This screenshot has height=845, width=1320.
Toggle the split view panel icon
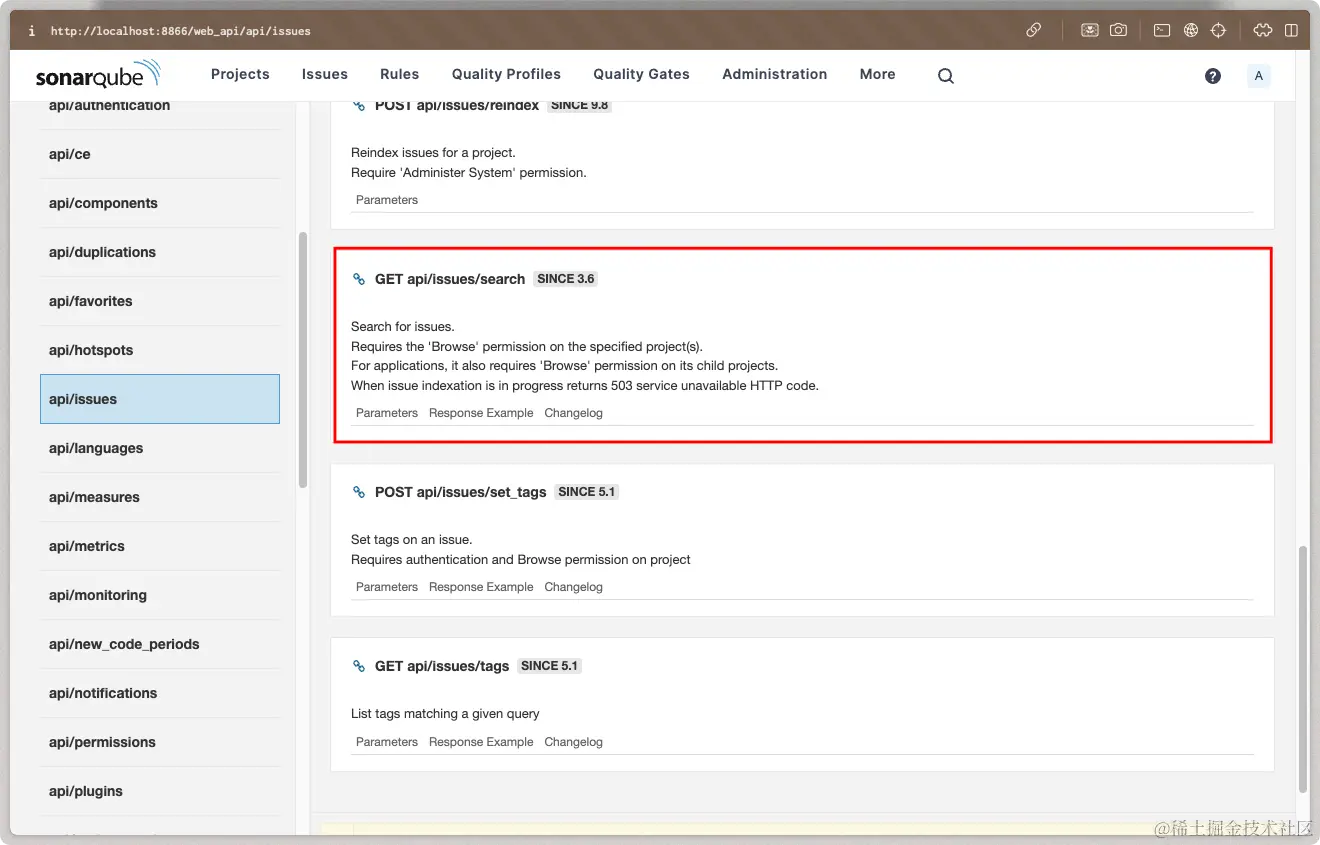point(1291,30)
